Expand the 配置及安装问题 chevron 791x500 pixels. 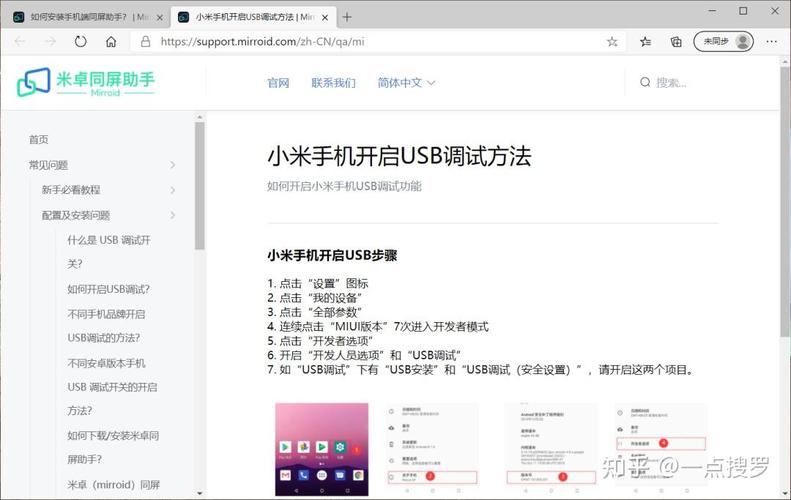(173, 215)
